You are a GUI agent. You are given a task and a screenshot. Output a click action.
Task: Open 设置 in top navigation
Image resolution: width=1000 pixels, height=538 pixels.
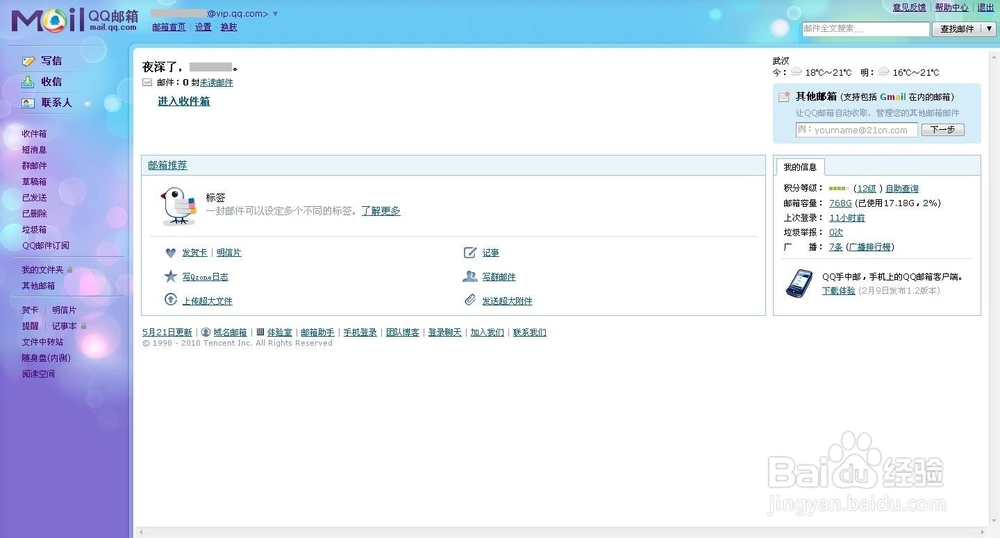[x=203, y=27]
